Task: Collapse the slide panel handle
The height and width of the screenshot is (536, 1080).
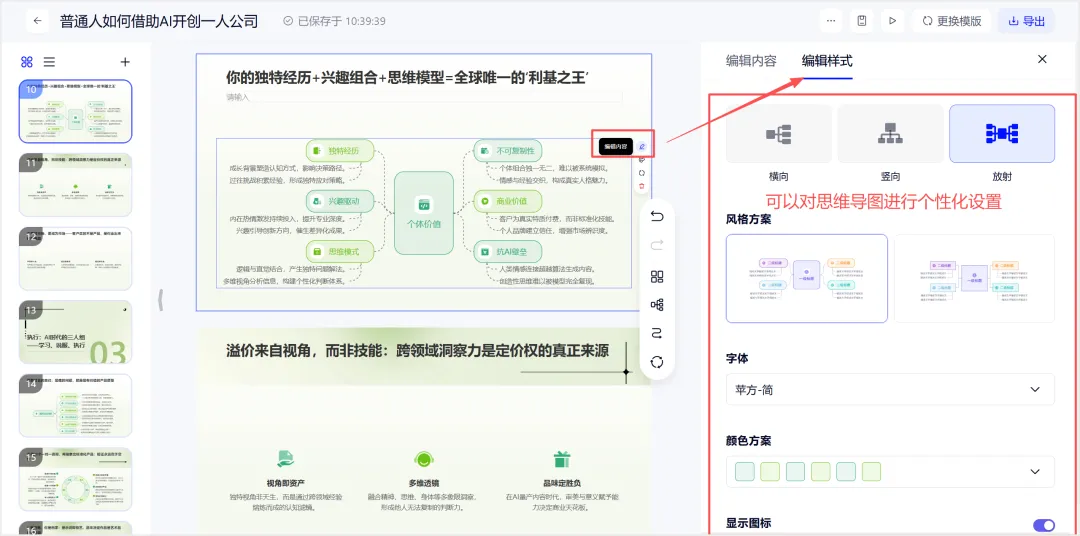Action: coord(160,299)
